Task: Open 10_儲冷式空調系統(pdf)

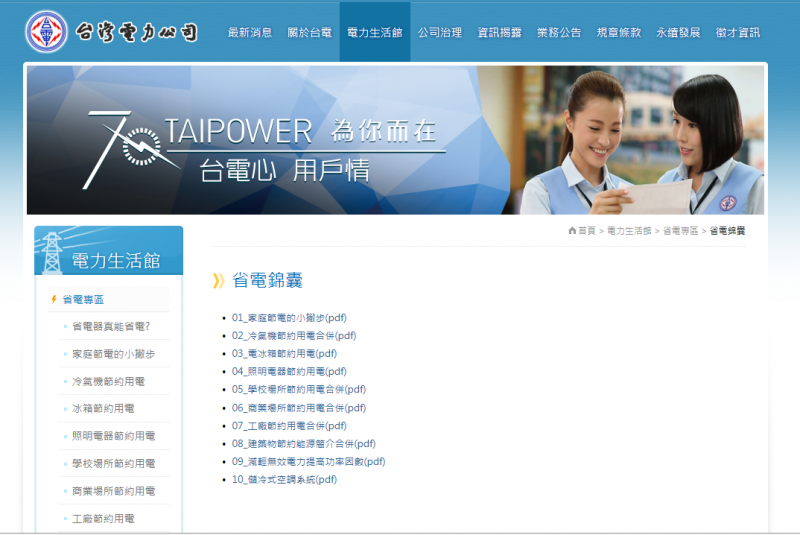Action: click(284, 479)
